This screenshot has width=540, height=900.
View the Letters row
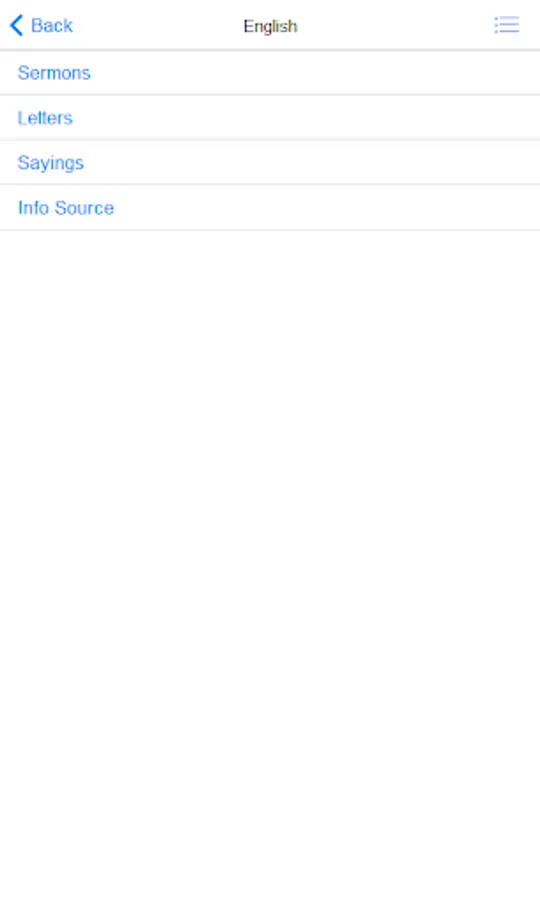click(x=270, y=118)
